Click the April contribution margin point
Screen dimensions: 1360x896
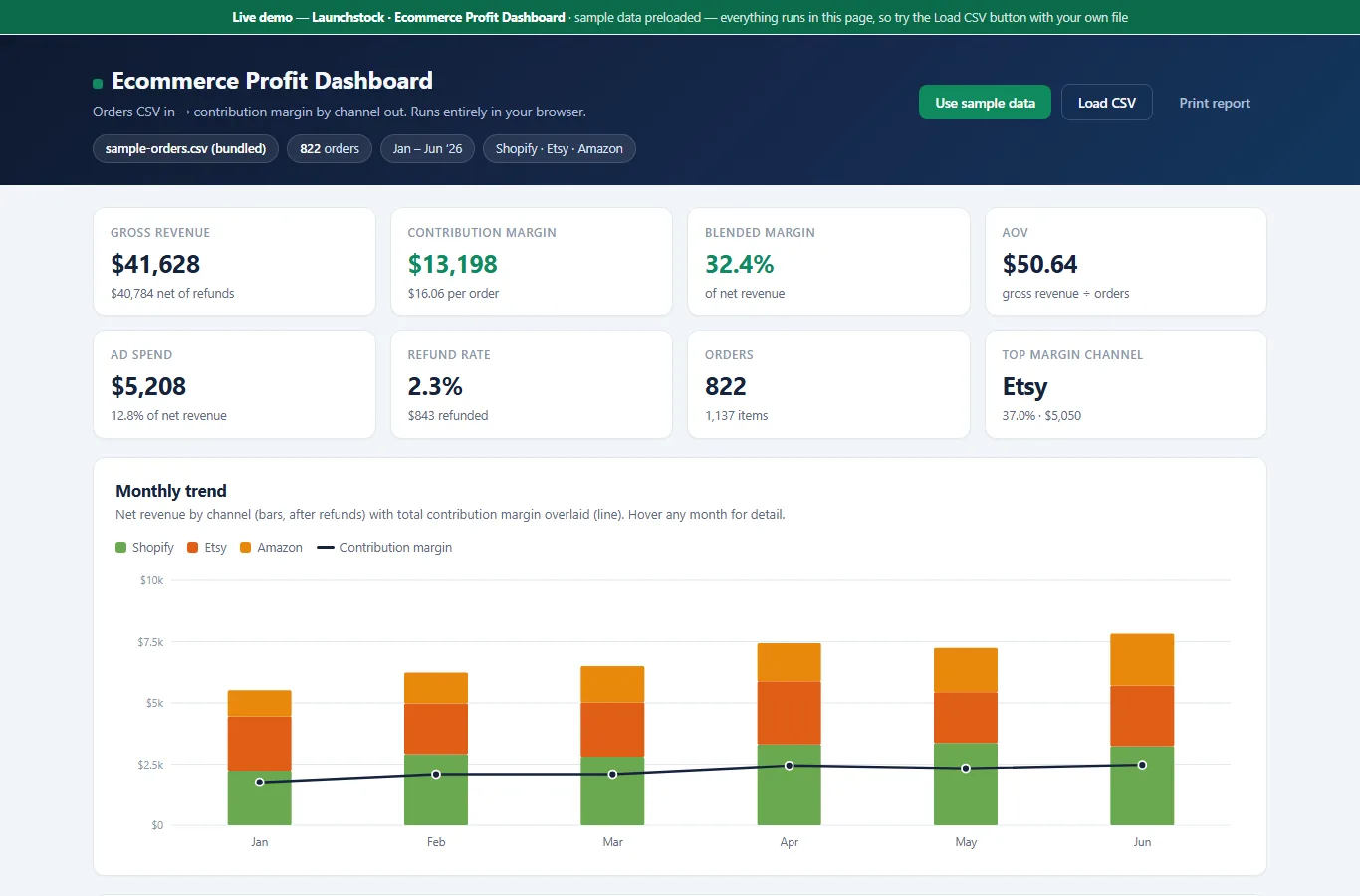790,766
